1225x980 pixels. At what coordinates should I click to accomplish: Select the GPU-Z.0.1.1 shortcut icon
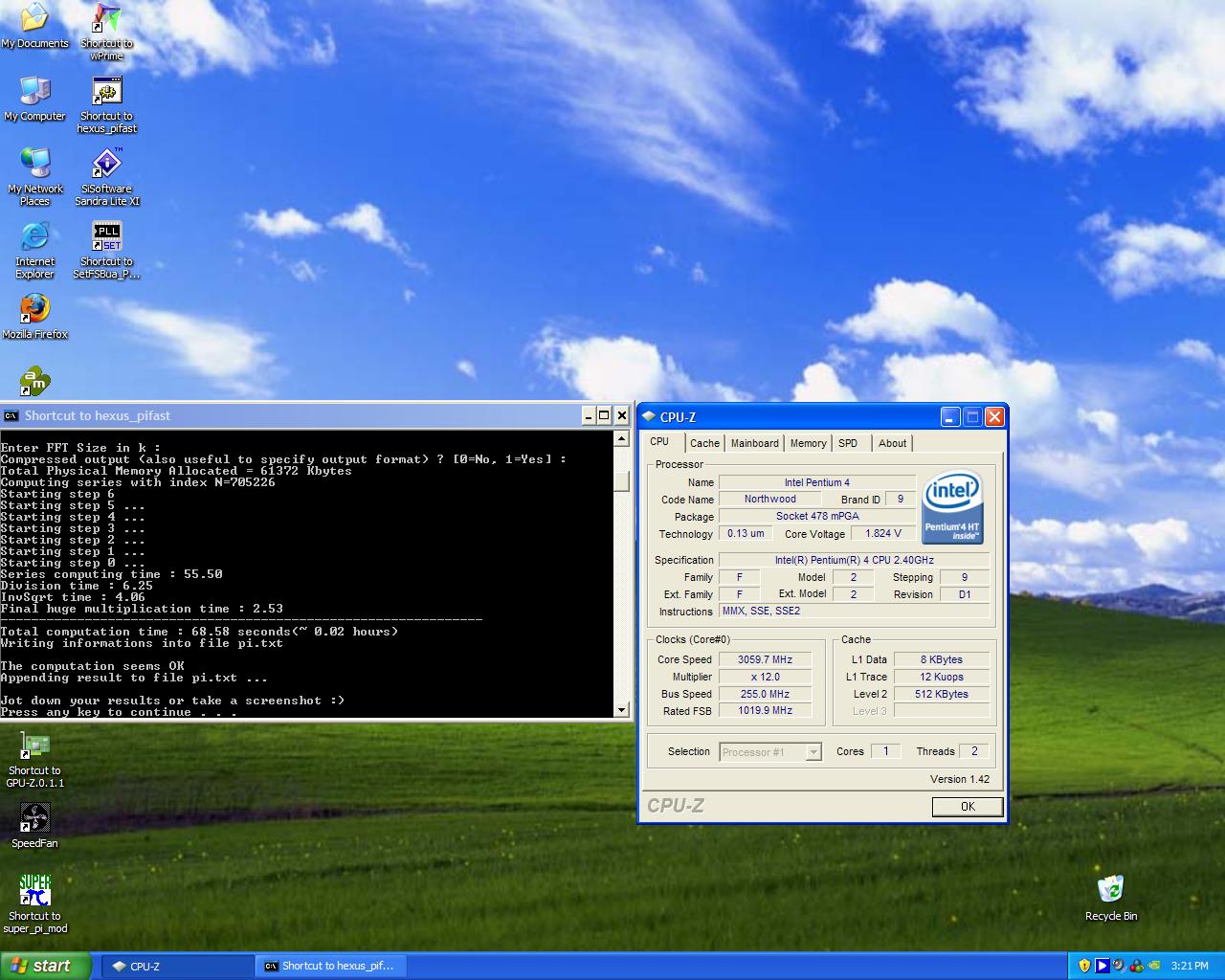click(34, 759)
